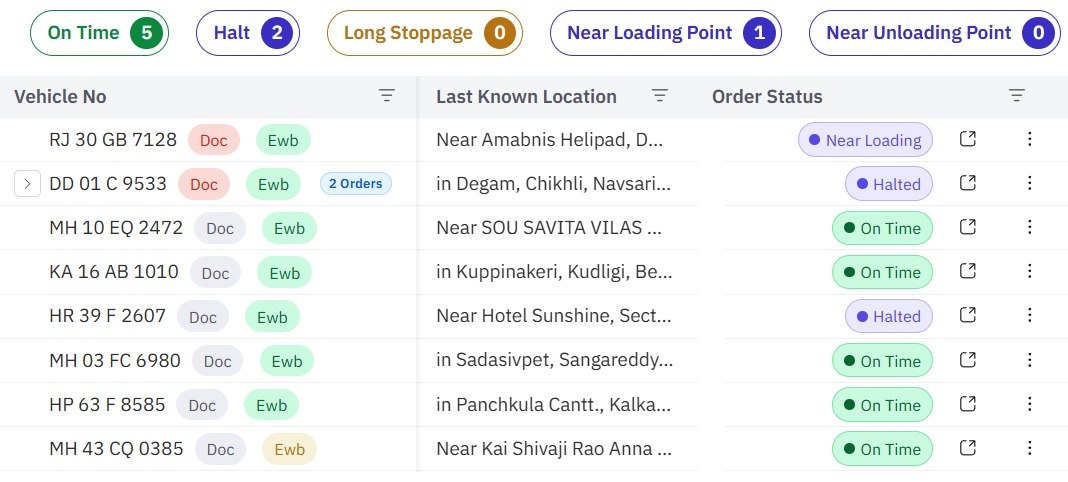Click location in Degam, Chikhli, Navsari

[553, 184]
